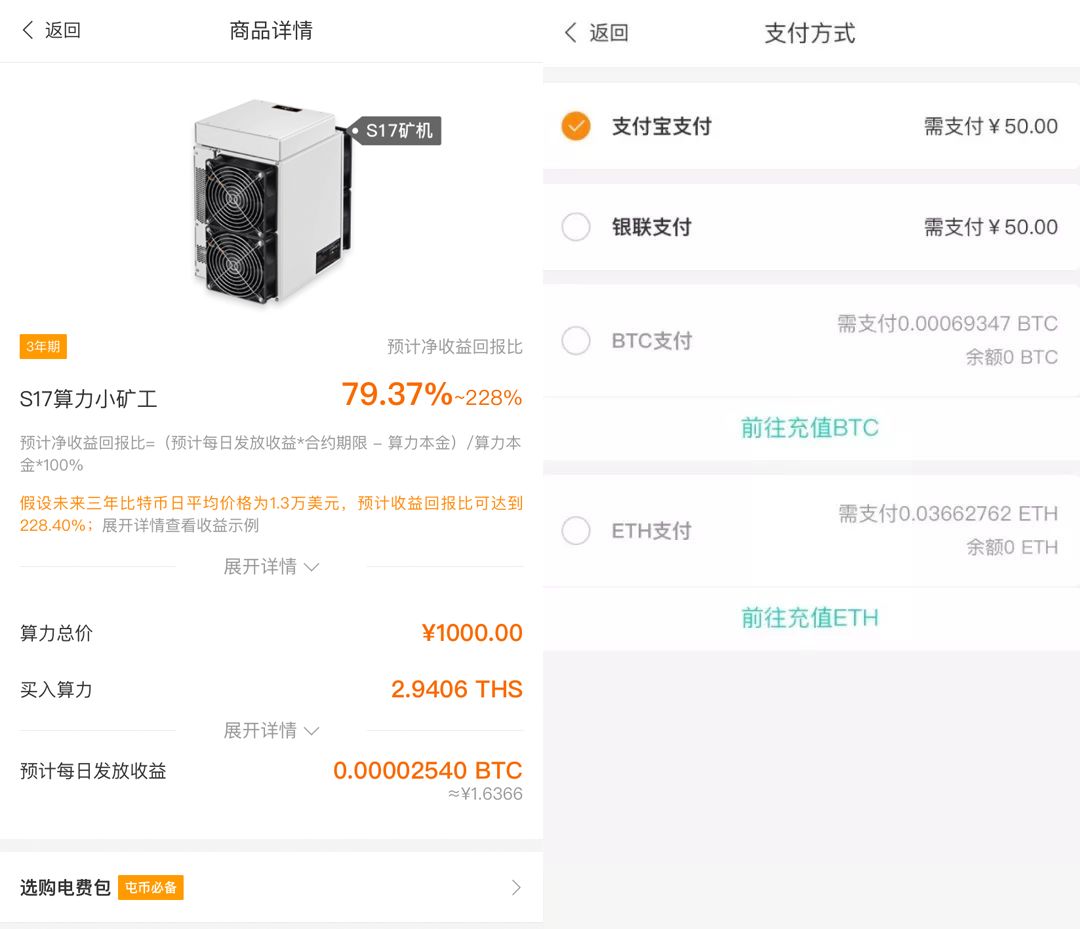Tap back arrow on 支付方式 page
The height and width of the screenshot is (929, 1080).
click(570, 32)
